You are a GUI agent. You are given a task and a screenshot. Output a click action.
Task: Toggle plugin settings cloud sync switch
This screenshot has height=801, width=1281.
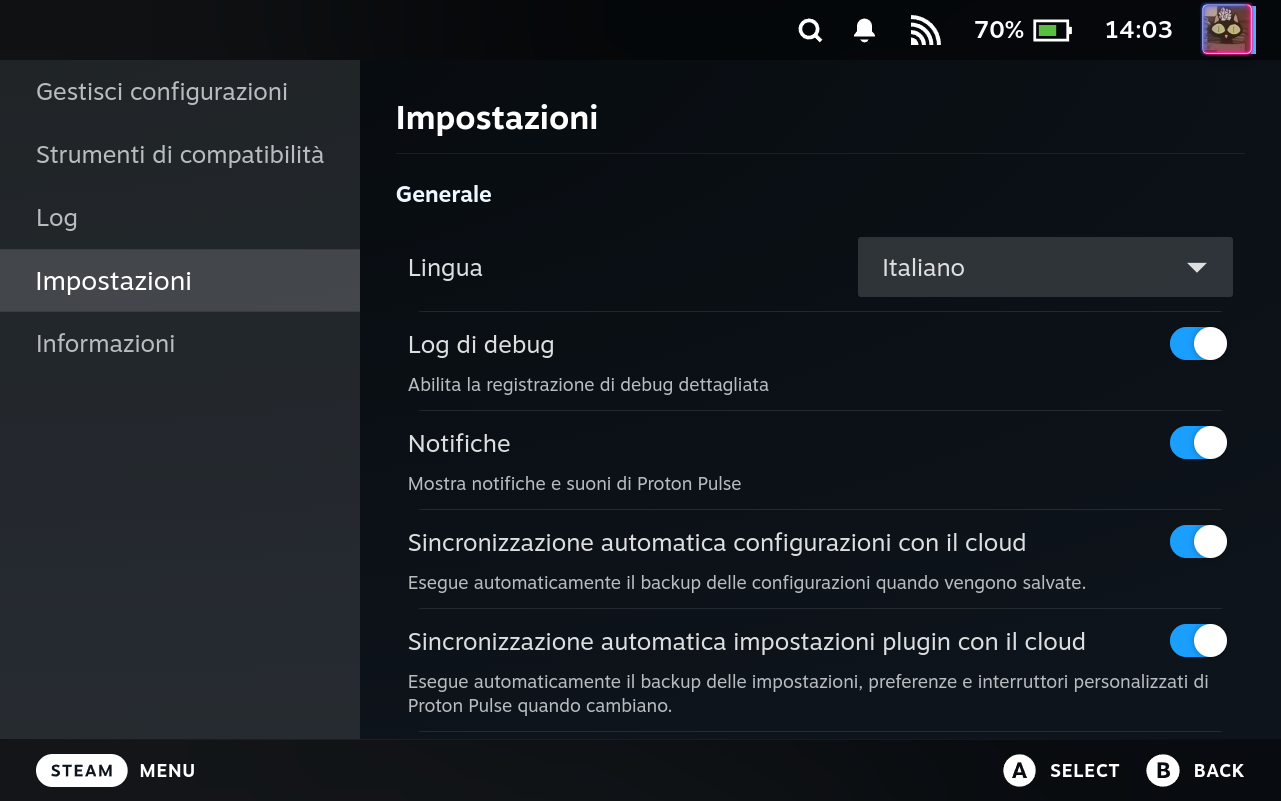tap(1198, 641)
